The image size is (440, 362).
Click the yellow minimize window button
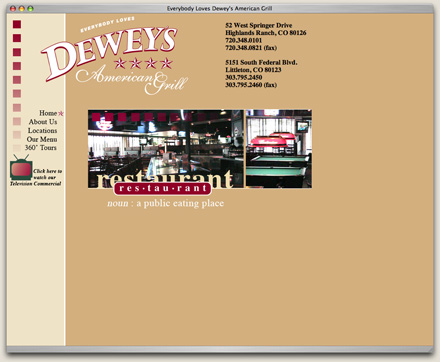[x=22, y=9]
